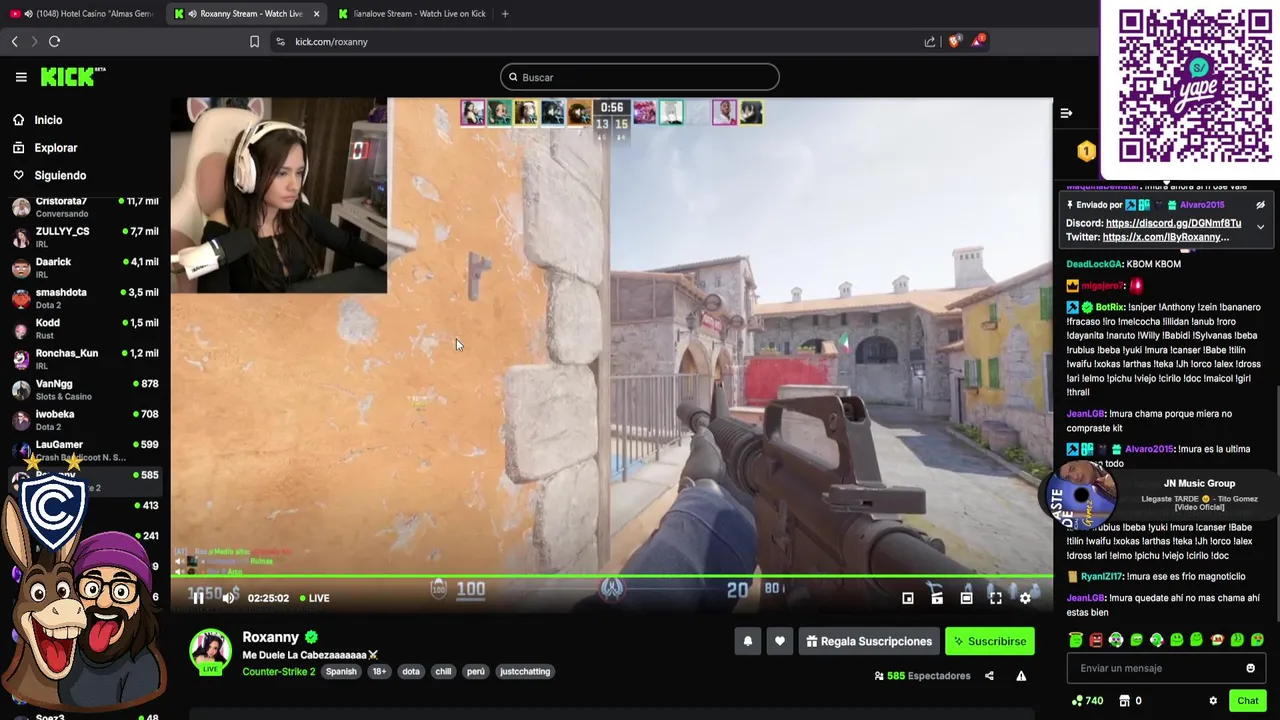Viewport: 1280px width, 720px height.
Task: Open Daarick channel in sidebar
Action: tap(85, 268)
